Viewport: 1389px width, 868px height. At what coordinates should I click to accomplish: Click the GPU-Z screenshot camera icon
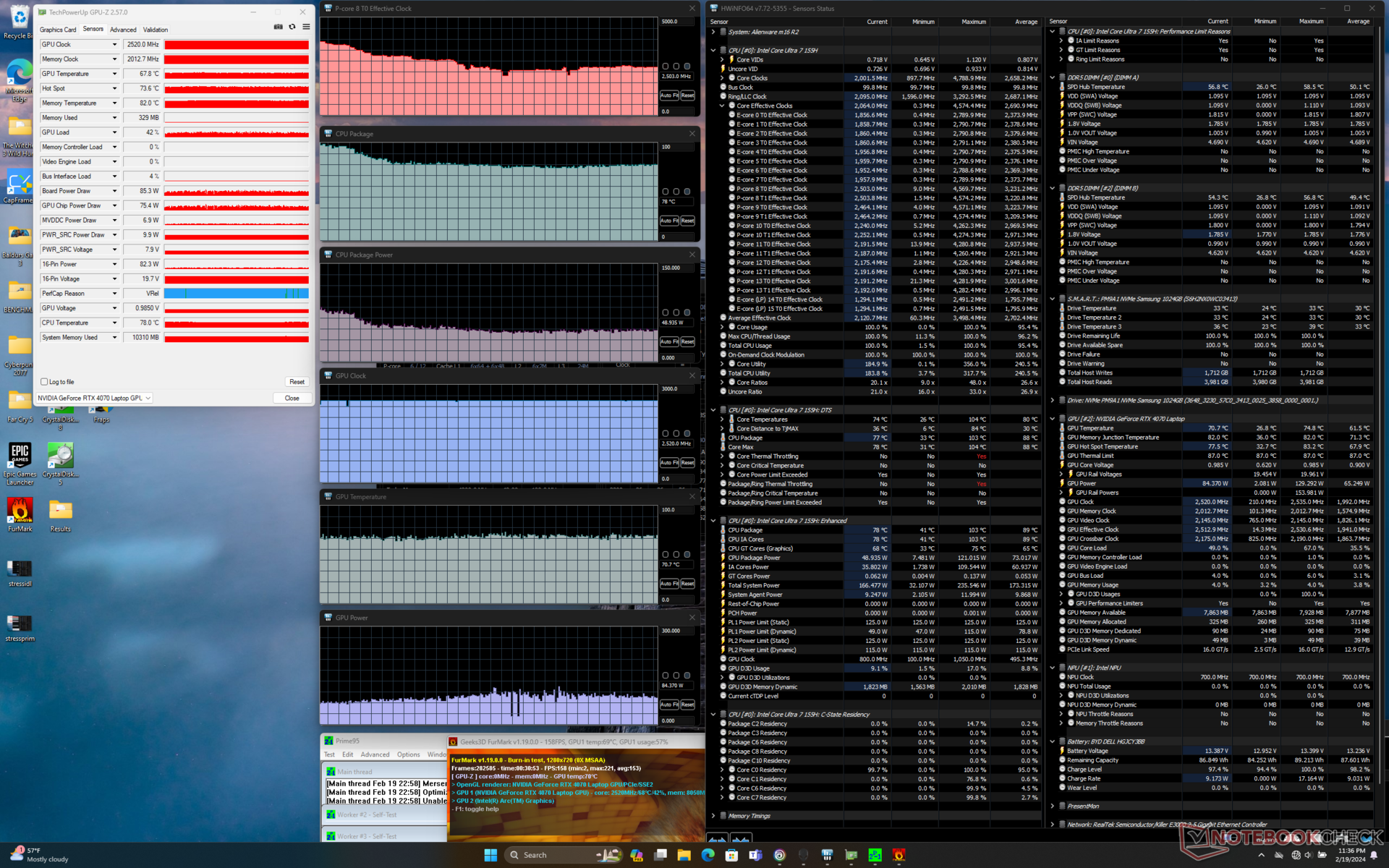tap(279, 27)
